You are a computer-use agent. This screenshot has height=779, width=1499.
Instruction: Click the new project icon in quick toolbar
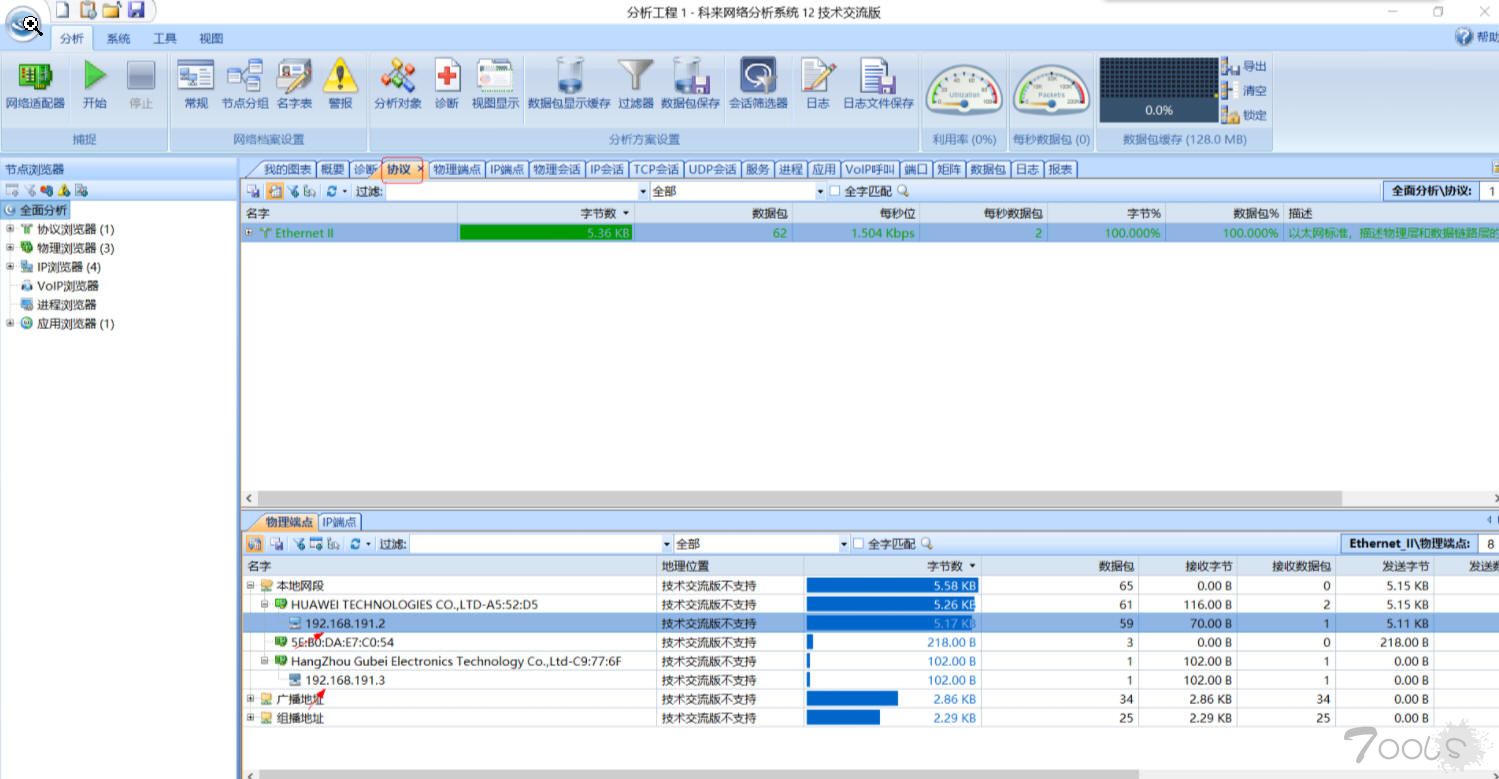point(63,10)
